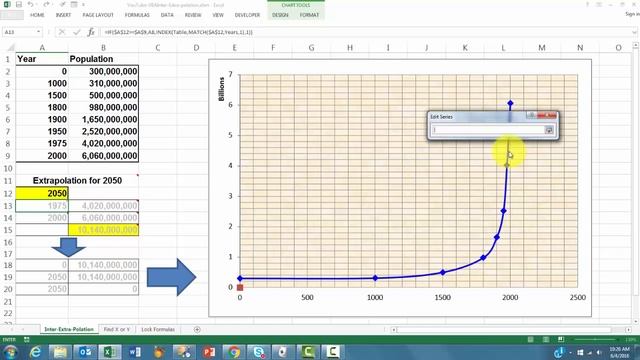This screenshot has height=360, width=640.
Task: Click column header G
Action: click(x=311, y=48)
